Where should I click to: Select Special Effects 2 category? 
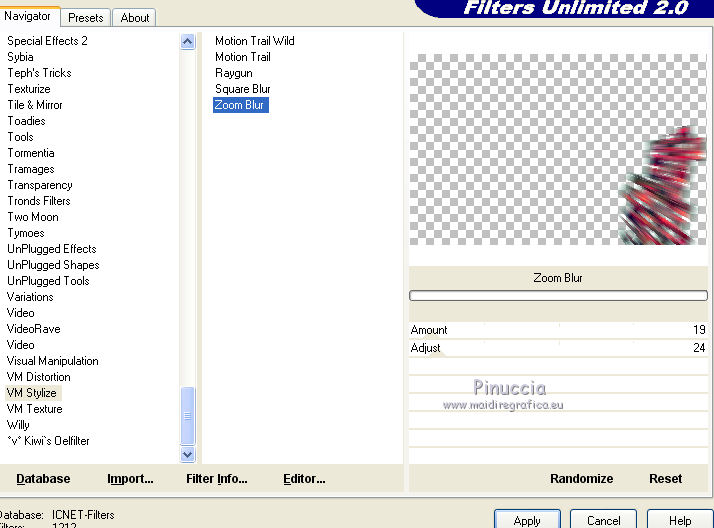(47, 41)
